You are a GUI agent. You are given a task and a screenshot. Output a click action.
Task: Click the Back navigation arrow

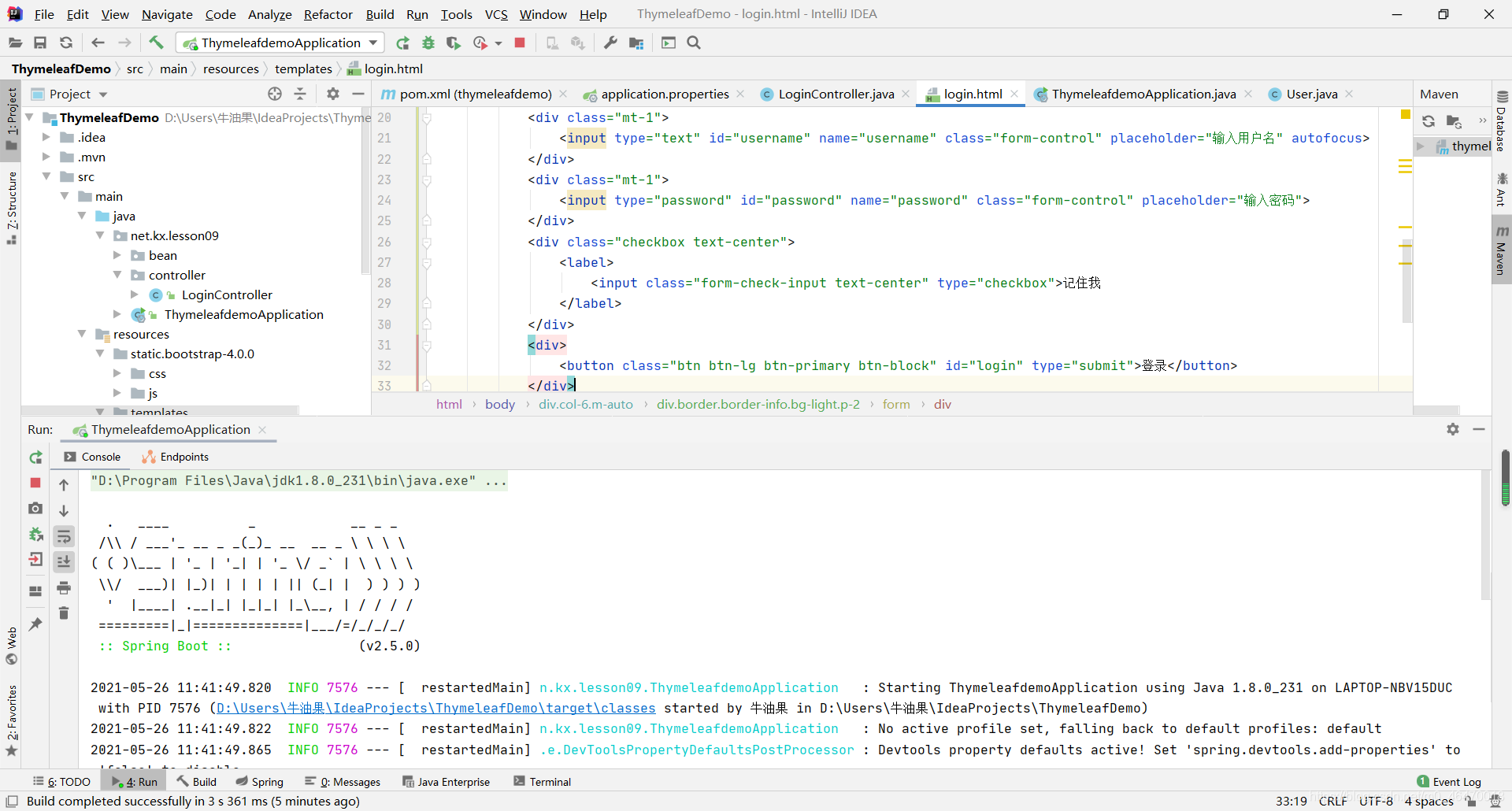98,43
